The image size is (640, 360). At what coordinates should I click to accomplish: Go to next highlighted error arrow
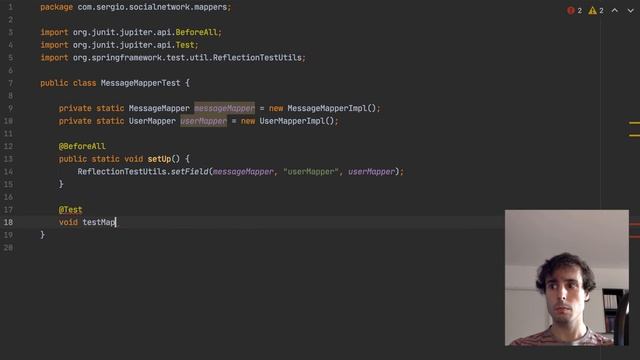631,10
